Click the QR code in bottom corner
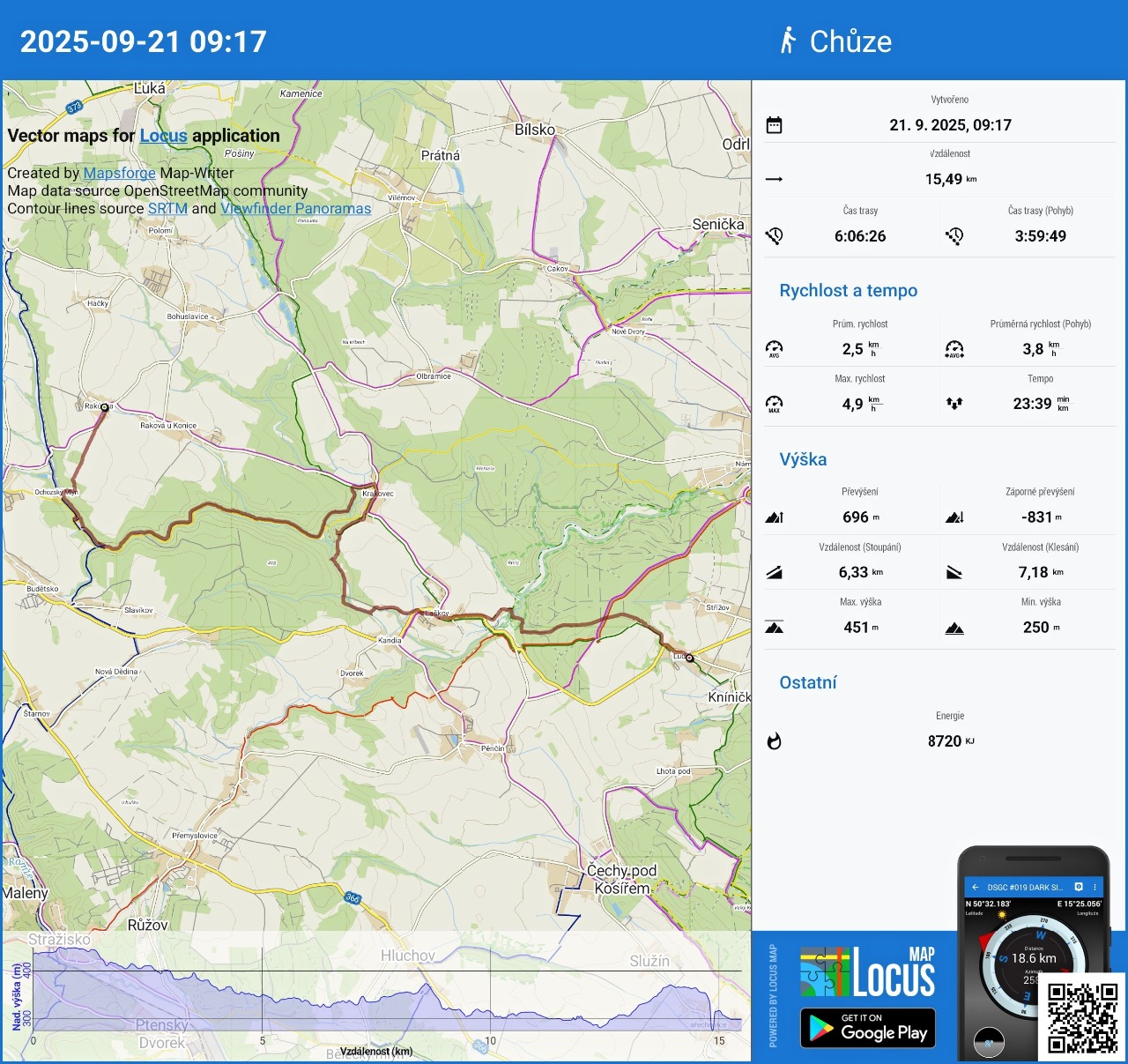This screenshot has height=1064, width=1128. [x=1082, y=1017]
